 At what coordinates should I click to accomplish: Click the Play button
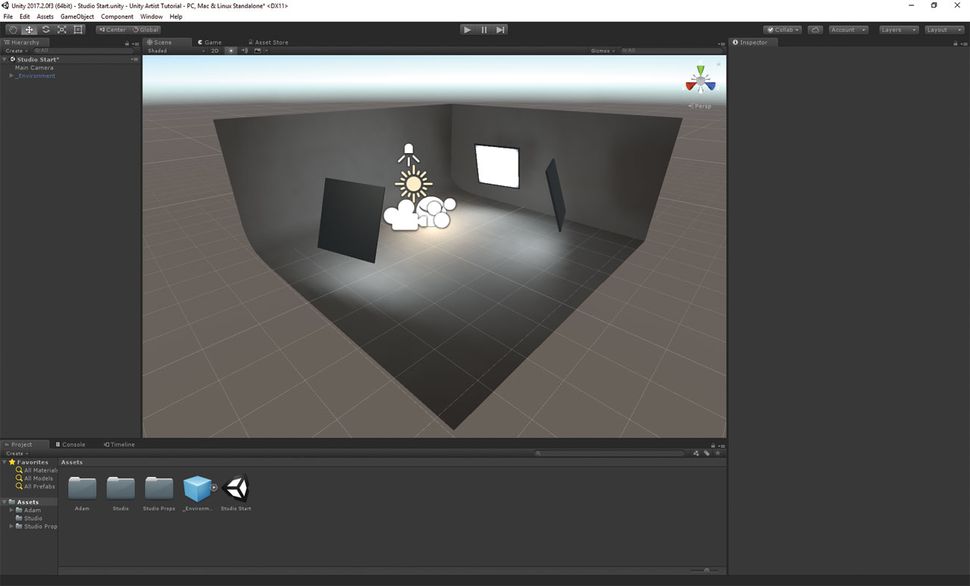[467, 30]
